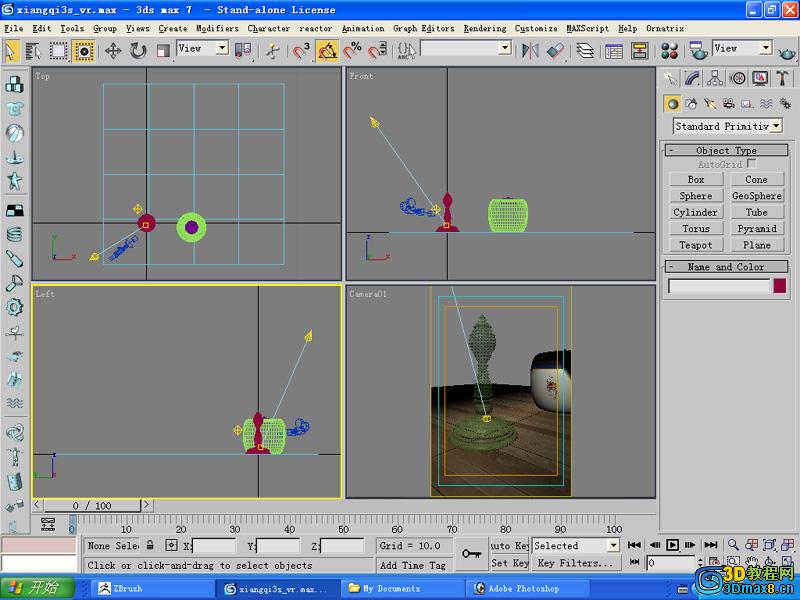Enable Auto Key animation mode
Screen dimensions: 800x600
pyautogui.click(x=509, y=546)
